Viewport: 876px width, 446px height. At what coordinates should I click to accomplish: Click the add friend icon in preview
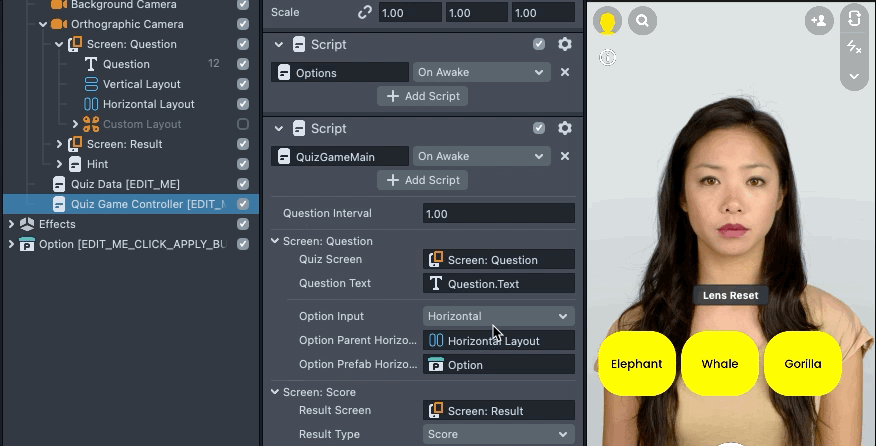coord(819,20)
